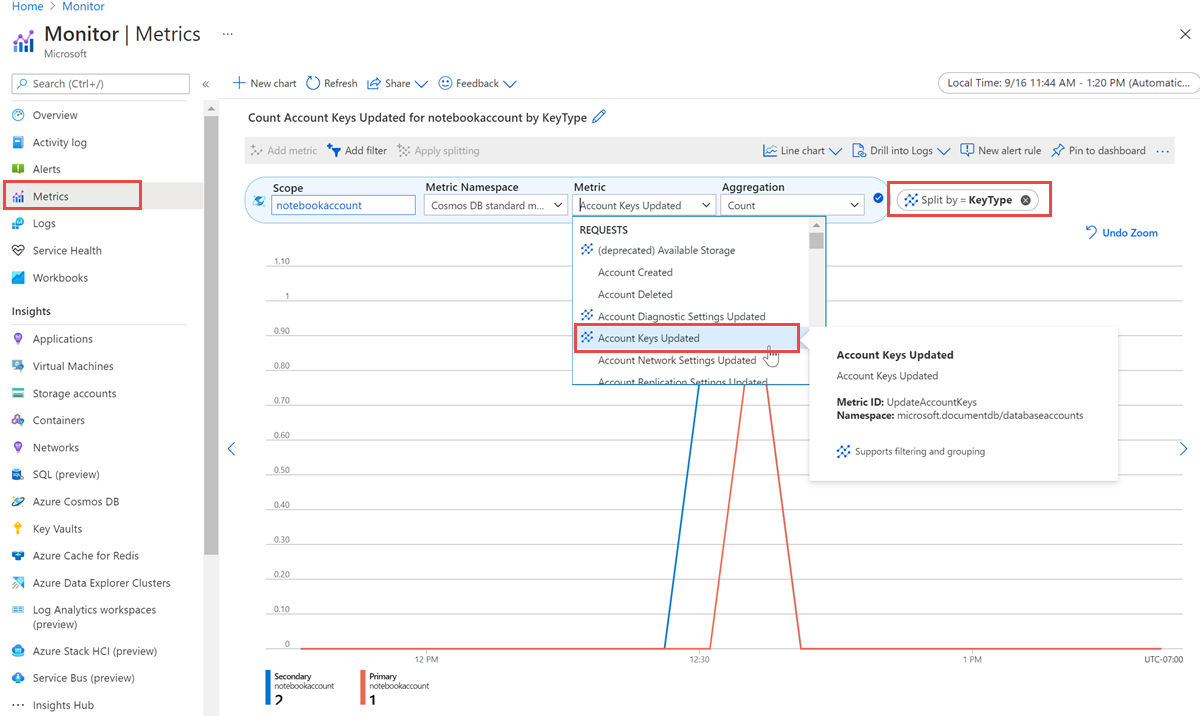Open Log Analytics workspaces (preview)
The width and height of the screenshot is (1200, 716).
94,616
